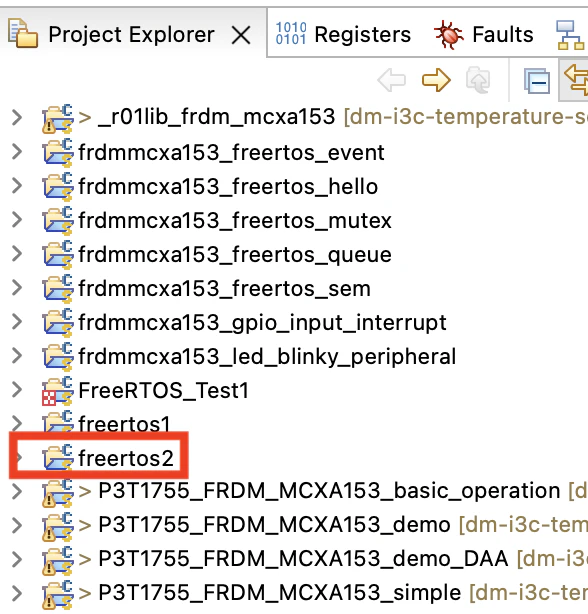The height and width of the screenshot is (614, 588).
Task: Open the hierarchy view tab icon
Action: pyautogui.click(x=570, y=35)
